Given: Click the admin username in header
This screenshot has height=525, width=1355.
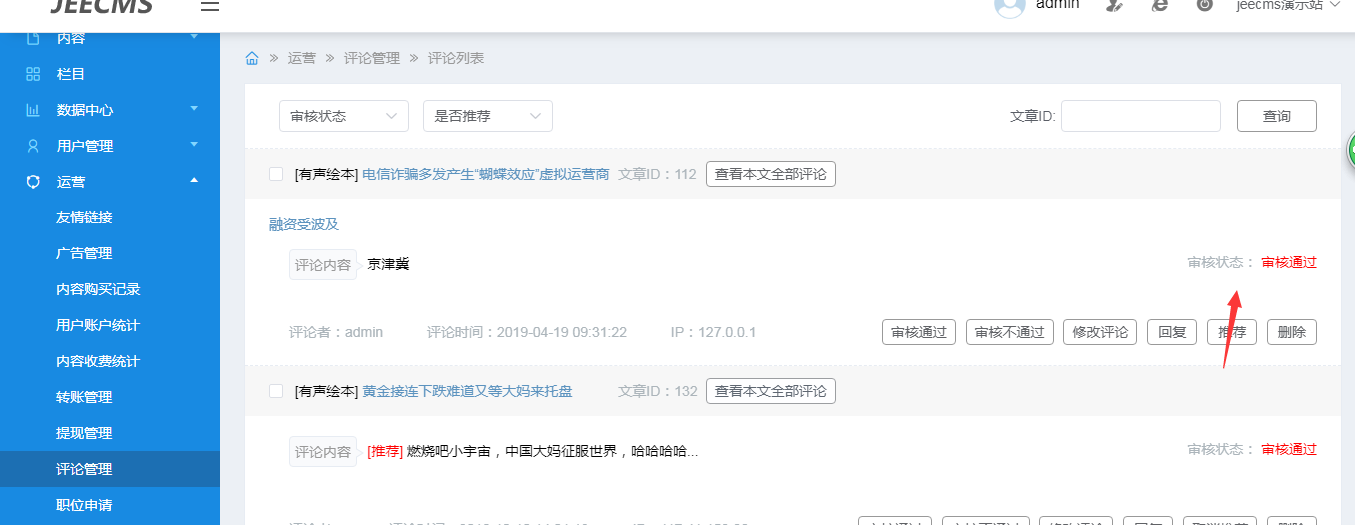Looking at the screenshot, I should pyautogui.click(x=1057, y=5).
